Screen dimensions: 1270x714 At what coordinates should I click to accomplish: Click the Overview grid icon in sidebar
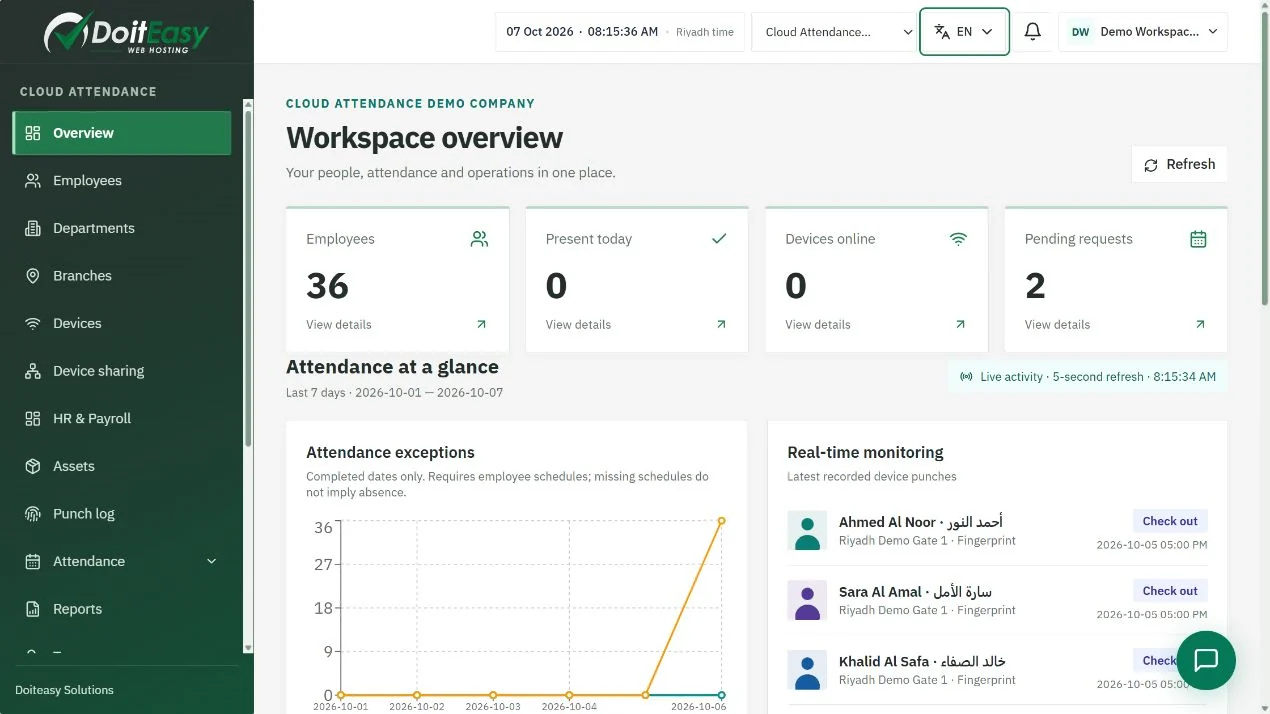tap(33, 133)
